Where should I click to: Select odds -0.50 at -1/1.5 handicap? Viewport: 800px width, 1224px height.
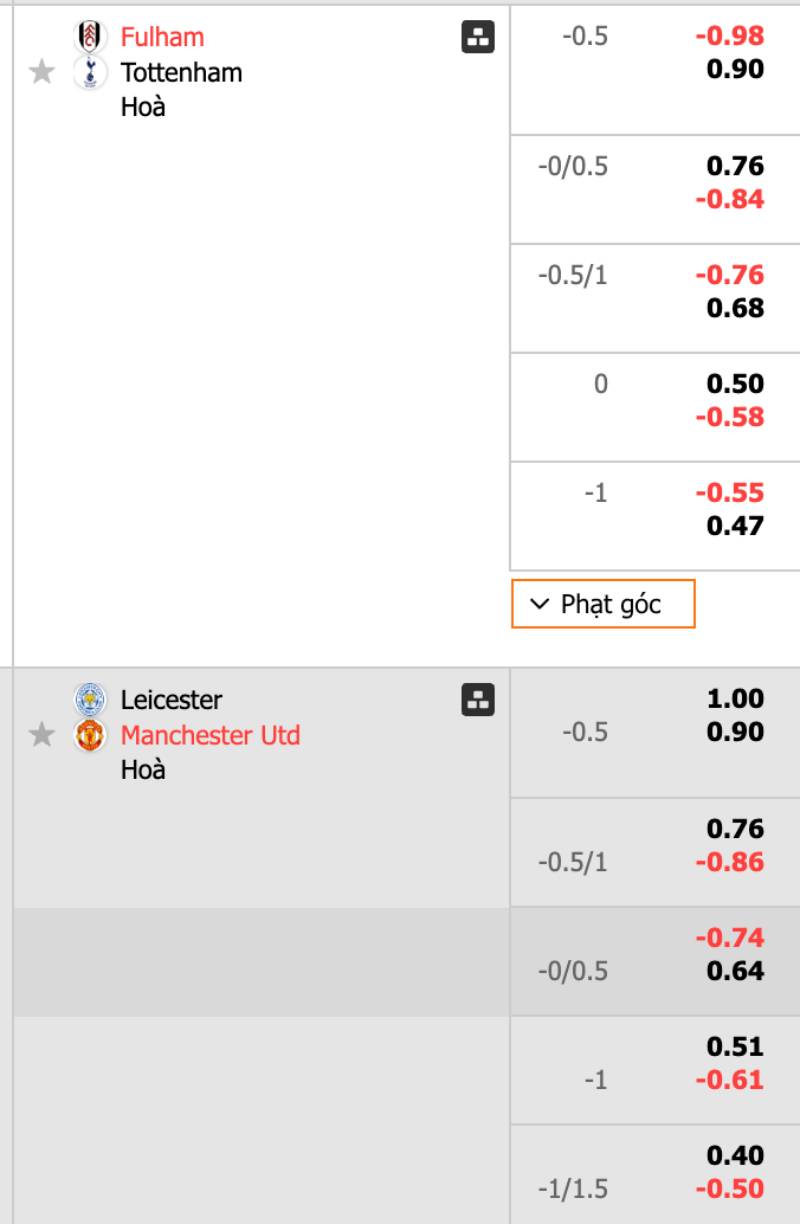click(x=730, y=1189)
